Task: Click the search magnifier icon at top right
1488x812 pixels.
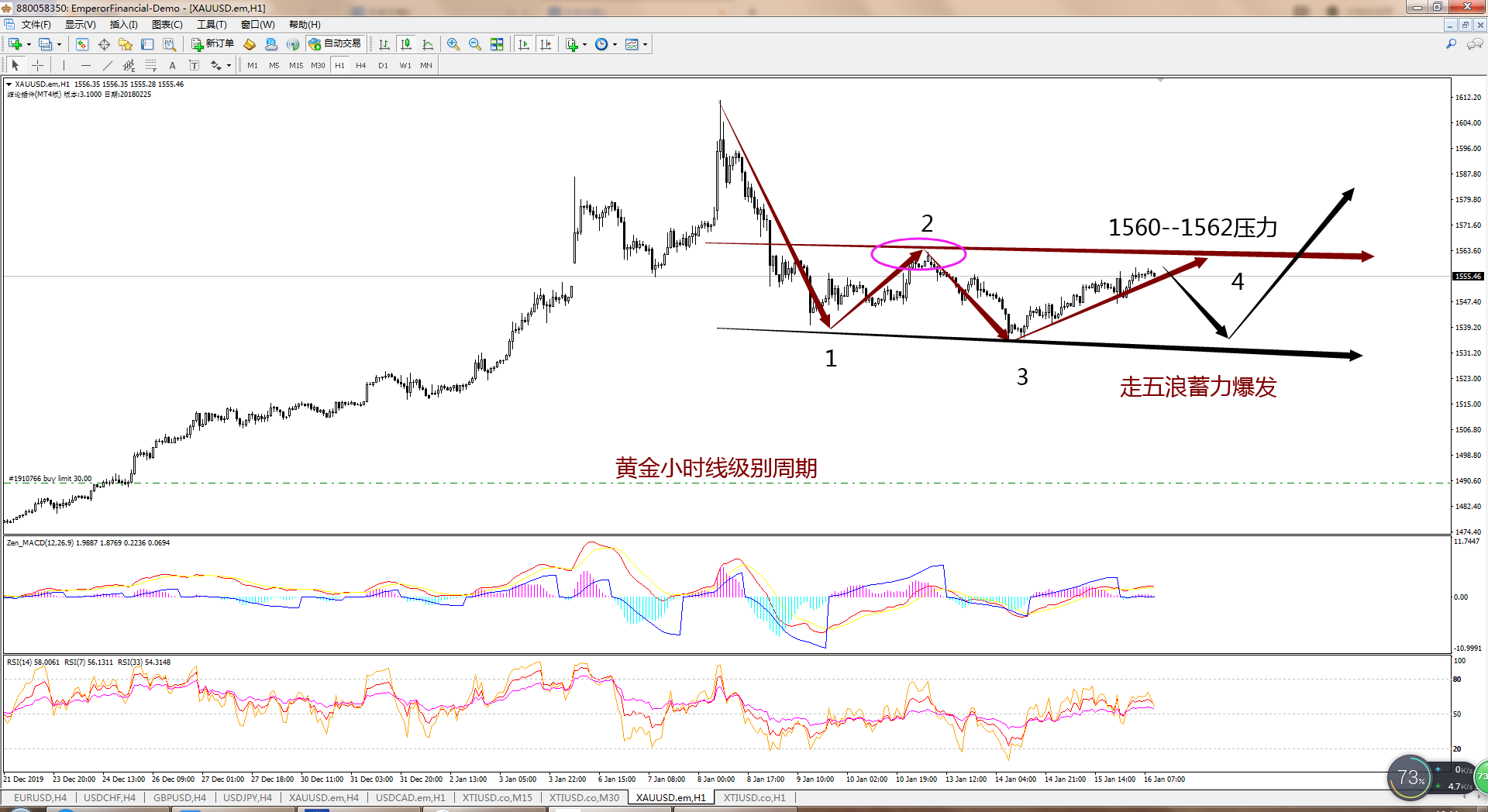Action: (1451, 44)
